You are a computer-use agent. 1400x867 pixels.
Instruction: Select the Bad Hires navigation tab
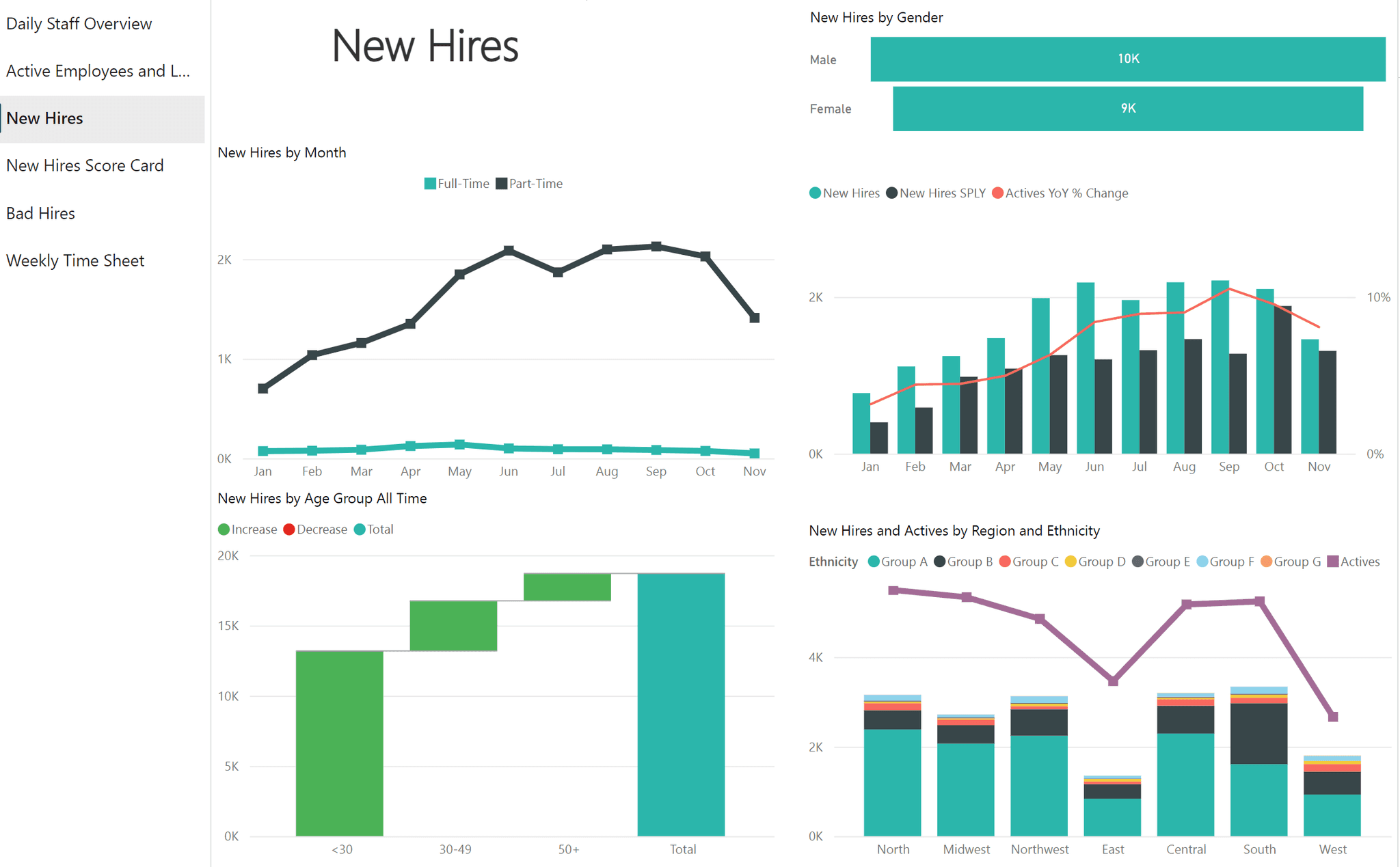(x=40, y=212)
